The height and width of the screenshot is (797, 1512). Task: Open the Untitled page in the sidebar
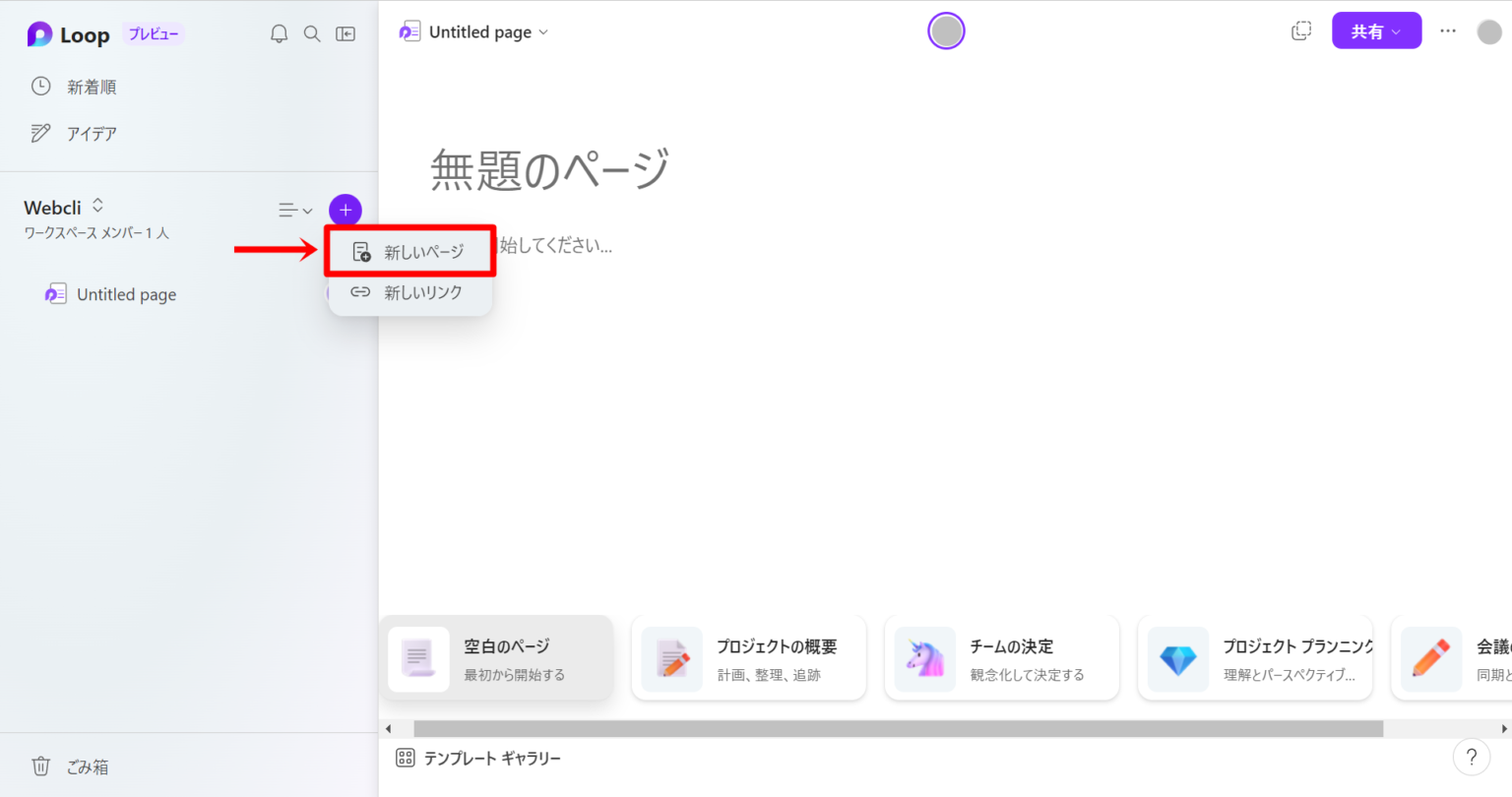[126, 293]
